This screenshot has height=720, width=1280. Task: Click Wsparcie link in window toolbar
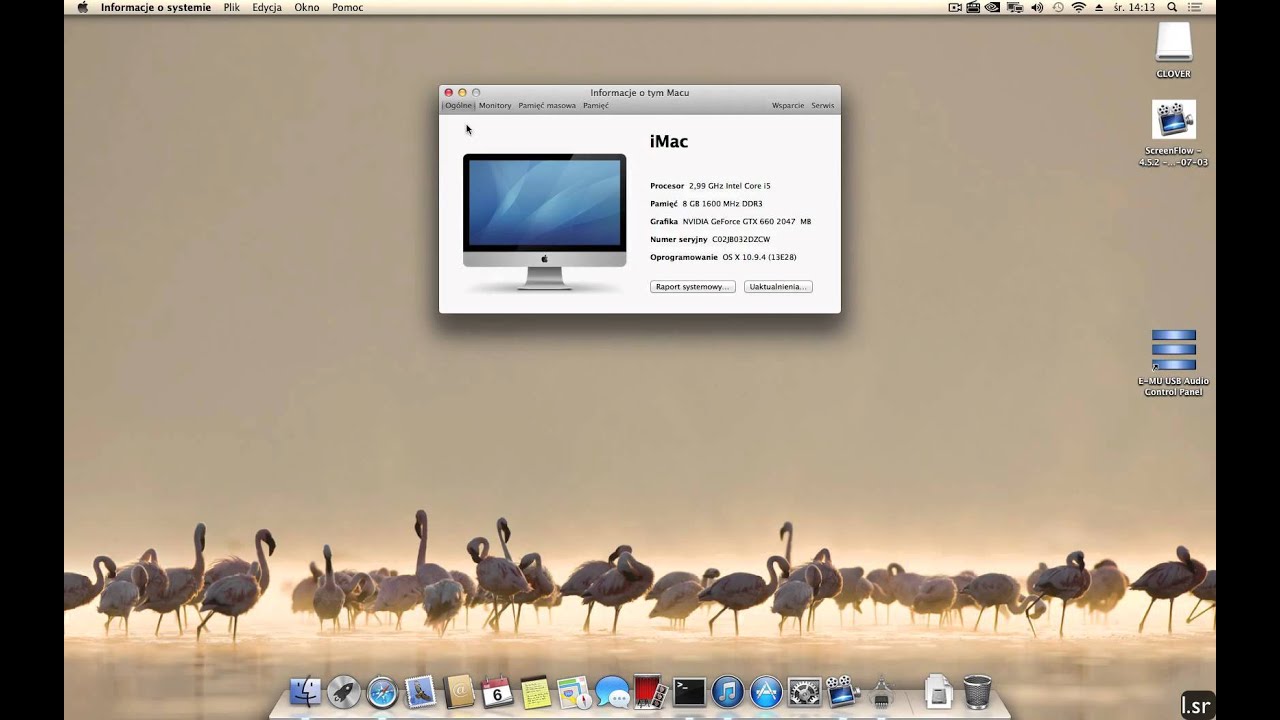(x=788, y=105)
